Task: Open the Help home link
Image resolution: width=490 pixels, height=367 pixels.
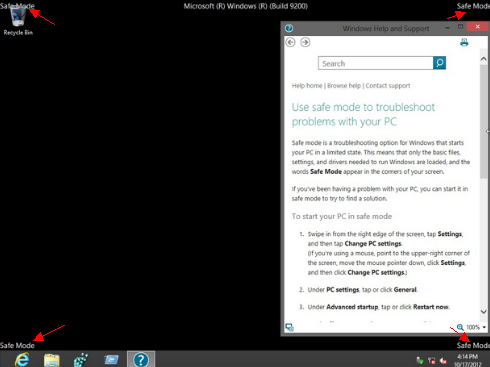Action: click(x=307, y=86)
